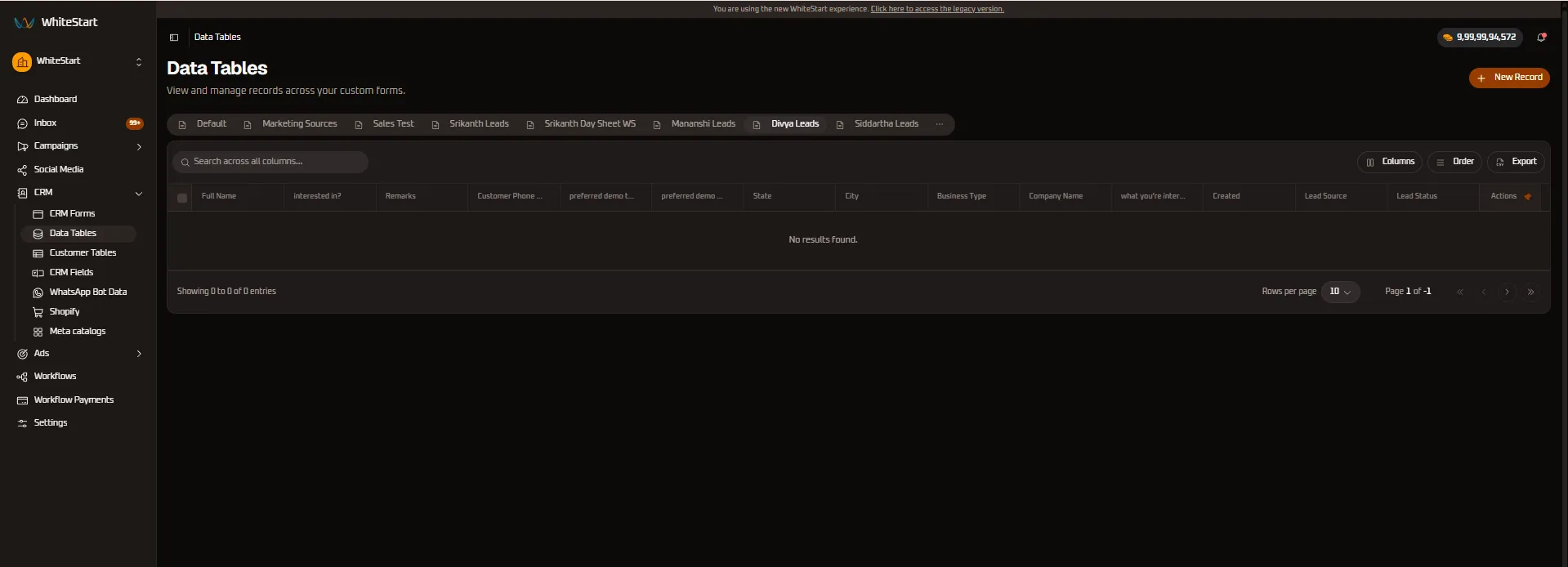Jump to last page arrow
The height and width of the screenshot is (567, 1568).
(x=1531, y=292)
